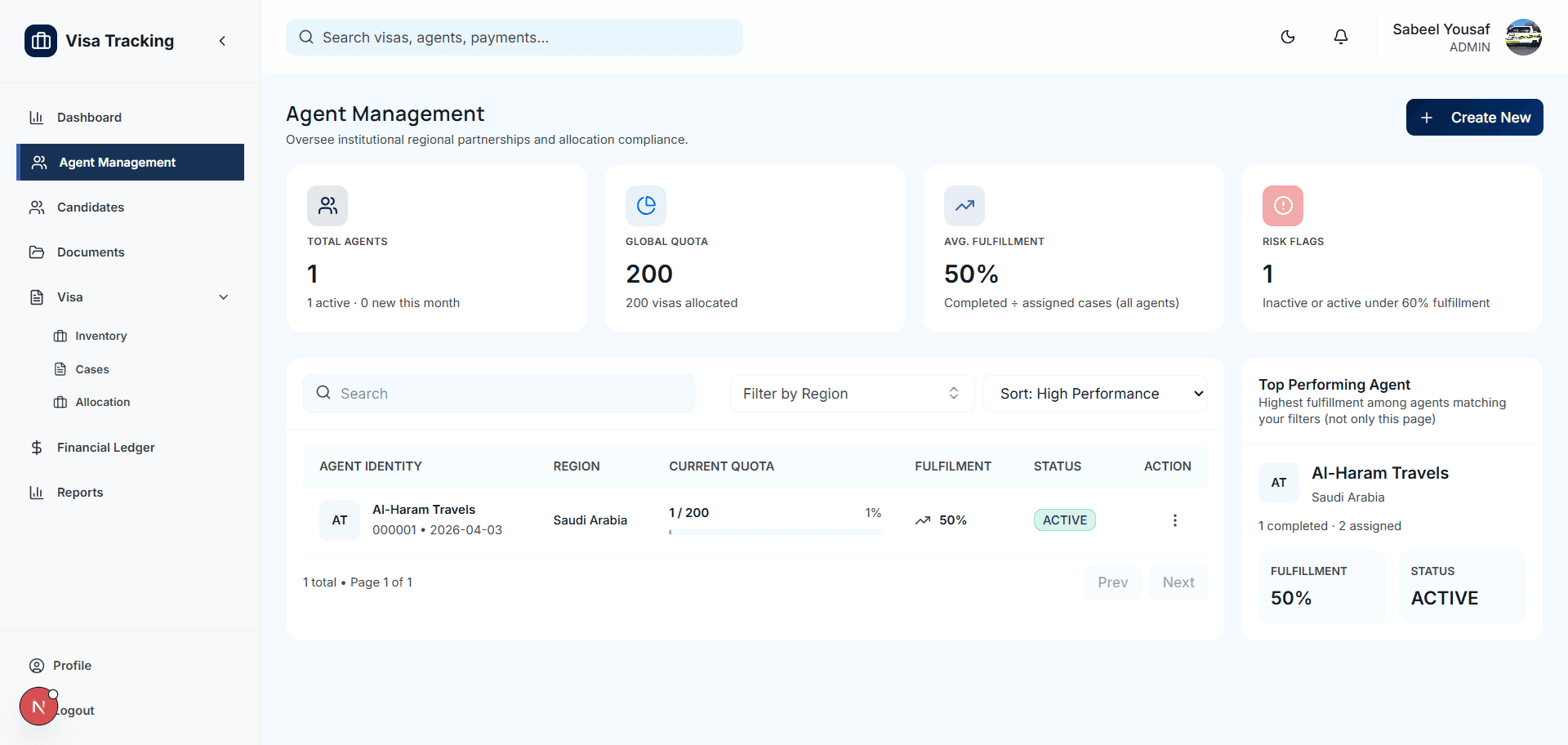Click the fulfilment trend arrow beside 50%
Screen dimensions: 1568x745
pos(923,520)
